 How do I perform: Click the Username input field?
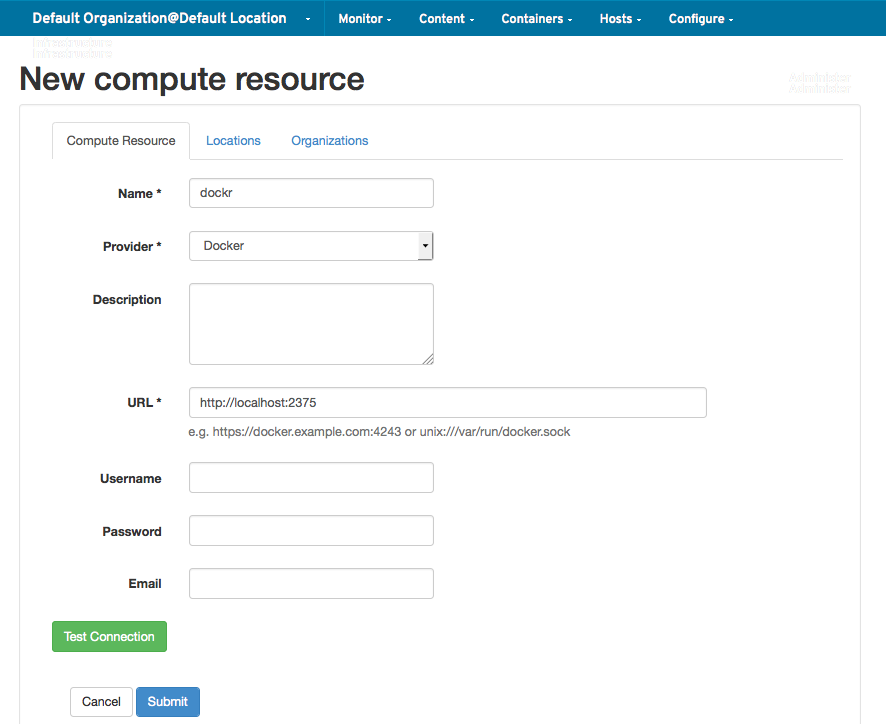pyautogui.click(x=310, y=477)
